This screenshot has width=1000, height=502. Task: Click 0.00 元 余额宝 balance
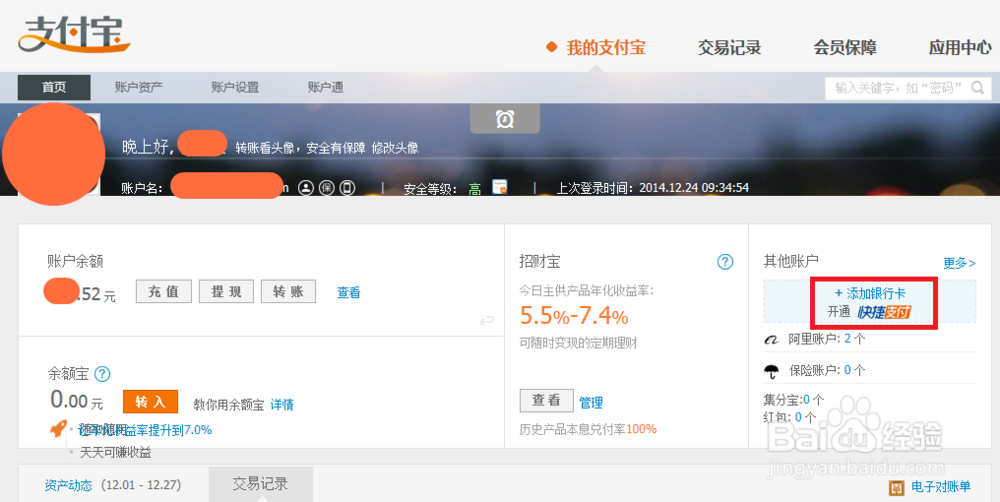click(77, 401)
